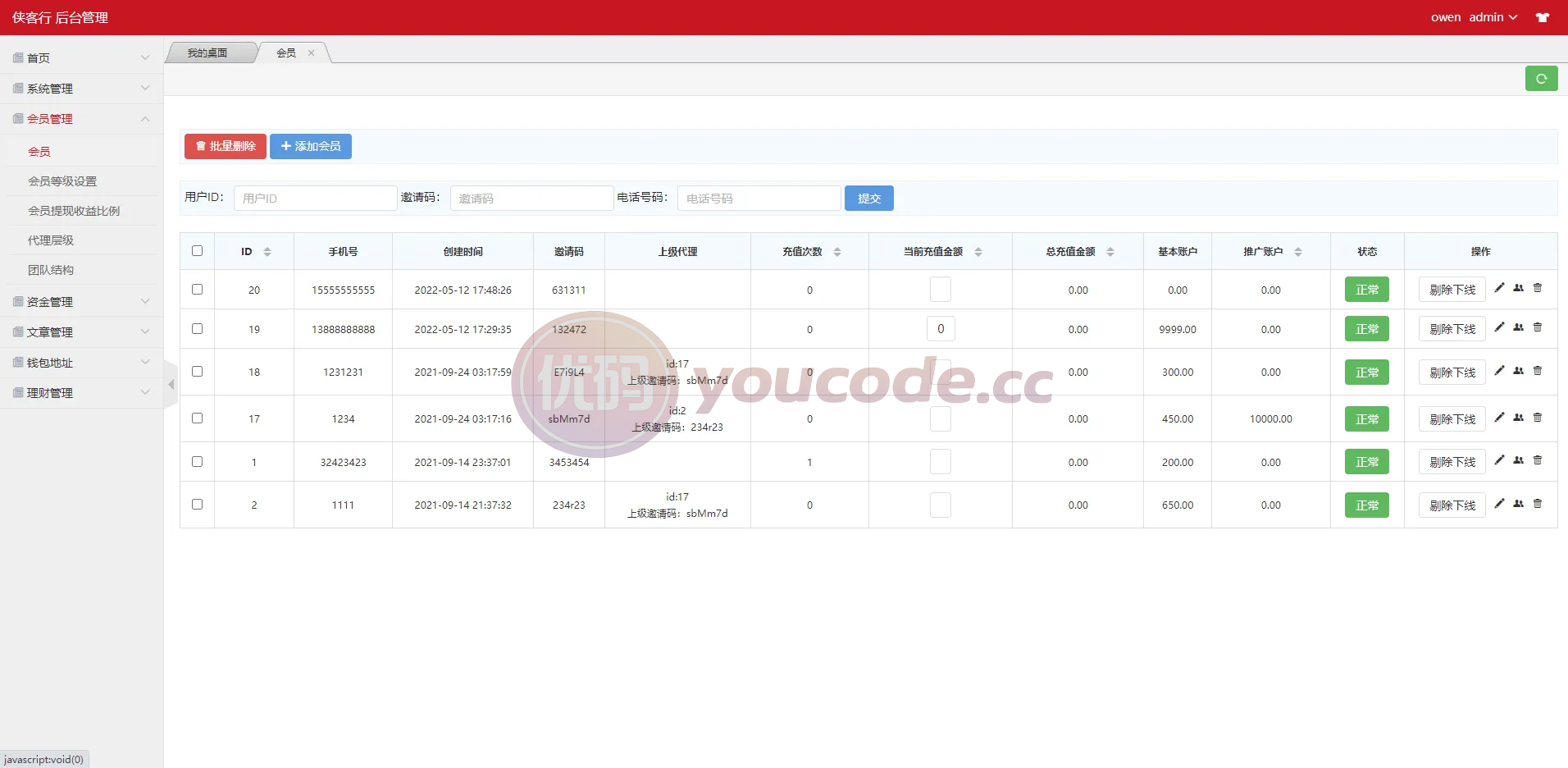The image size is (1568, 768).
Task: Expand the 资金管理 sidebar menu
Action: click(x=81, y=302)
